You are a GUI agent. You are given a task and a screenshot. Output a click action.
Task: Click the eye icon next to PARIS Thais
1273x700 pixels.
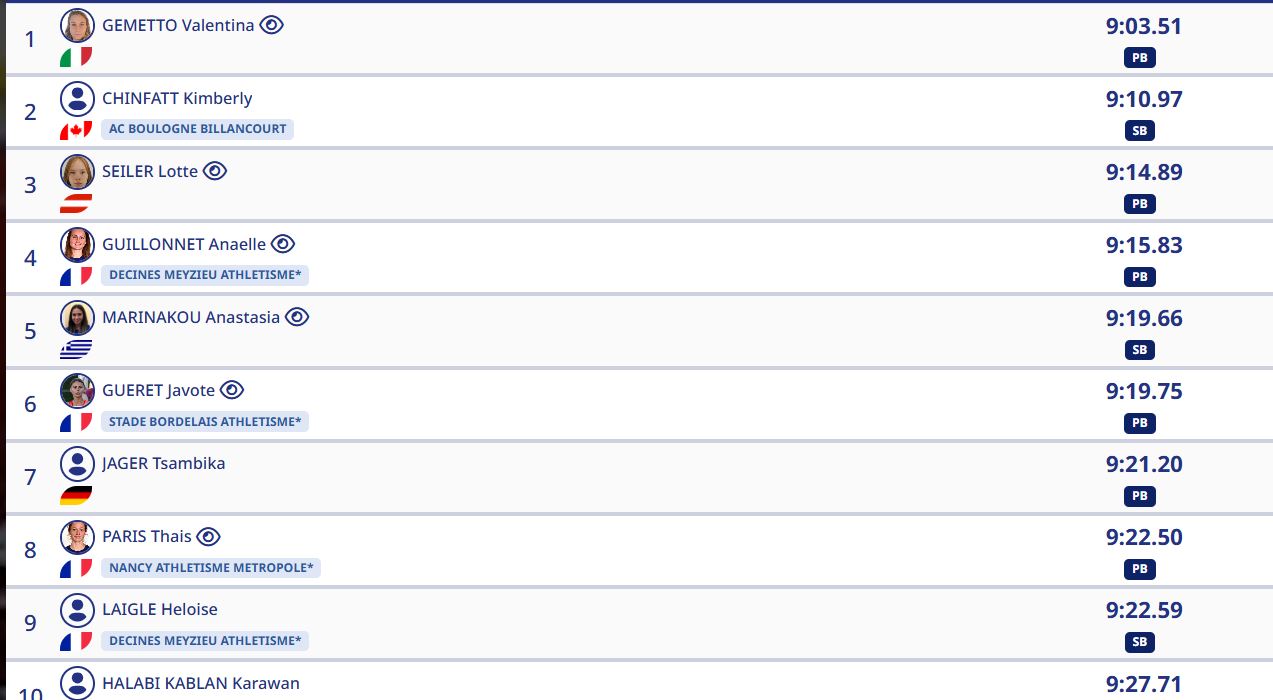208,536
